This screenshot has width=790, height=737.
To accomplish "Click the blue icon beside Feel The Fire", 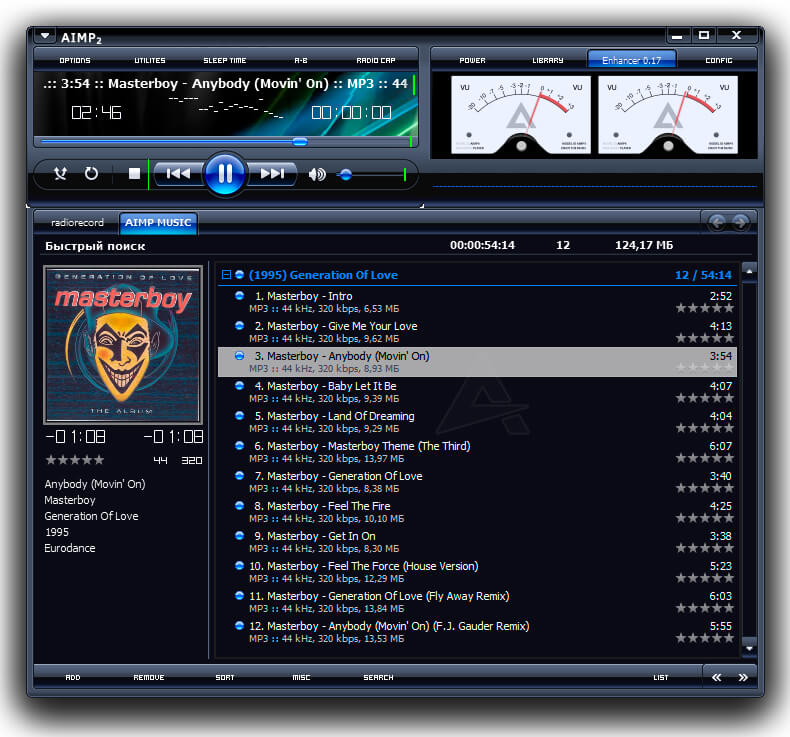I will click(240, 505).
